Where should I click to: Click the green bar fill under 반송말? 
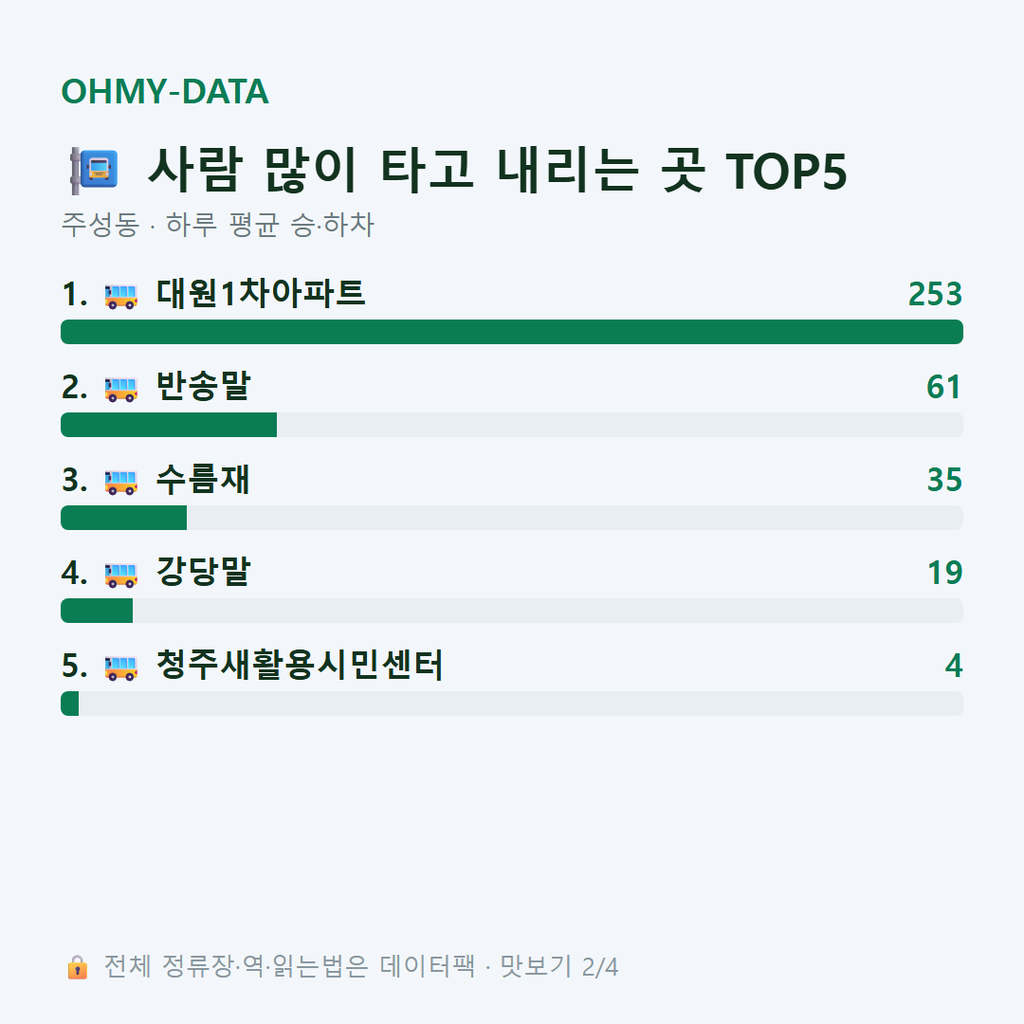(x=168, y=424)
